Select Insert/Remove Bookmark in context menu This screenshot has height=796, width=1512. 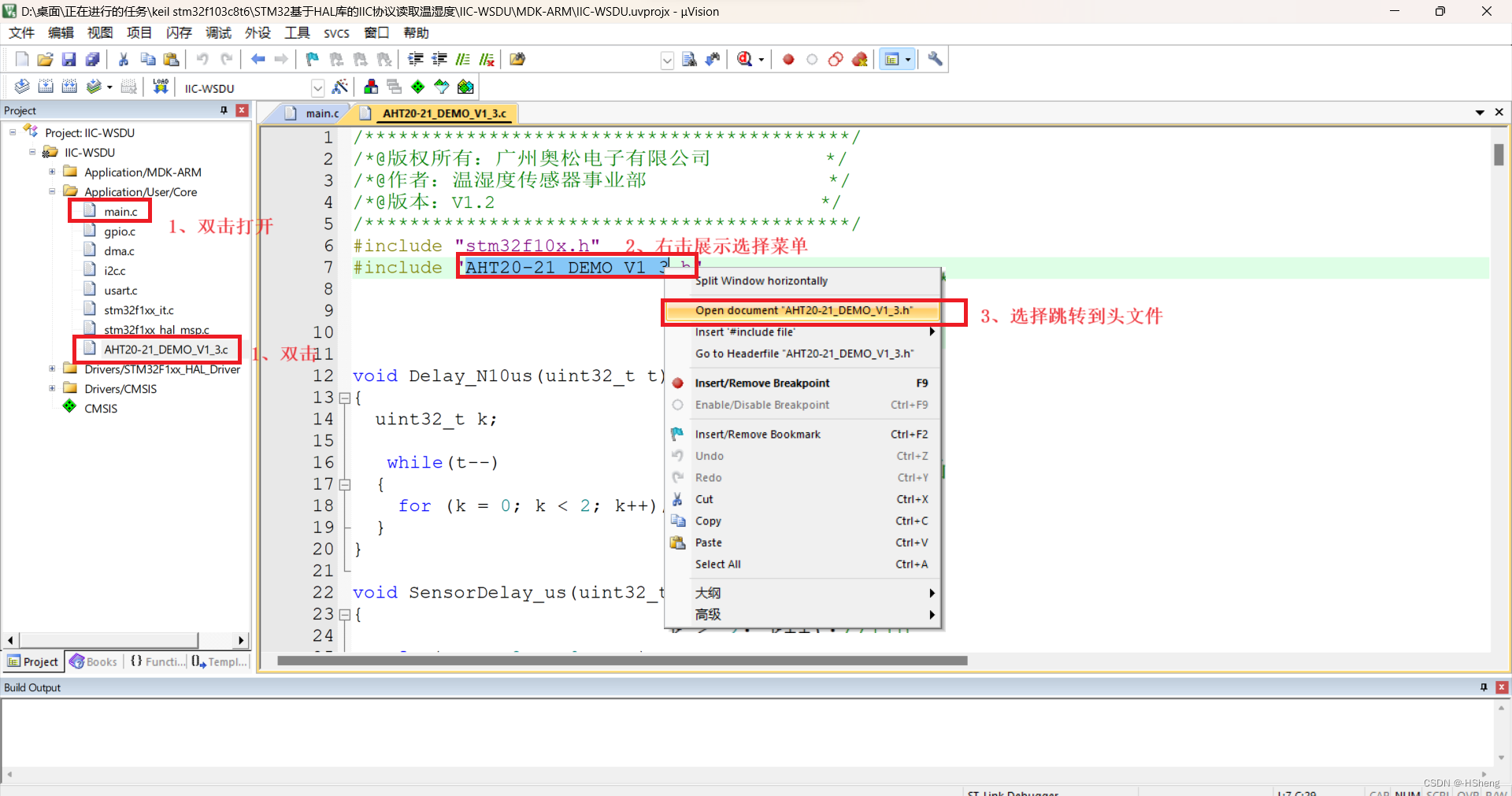803,435
